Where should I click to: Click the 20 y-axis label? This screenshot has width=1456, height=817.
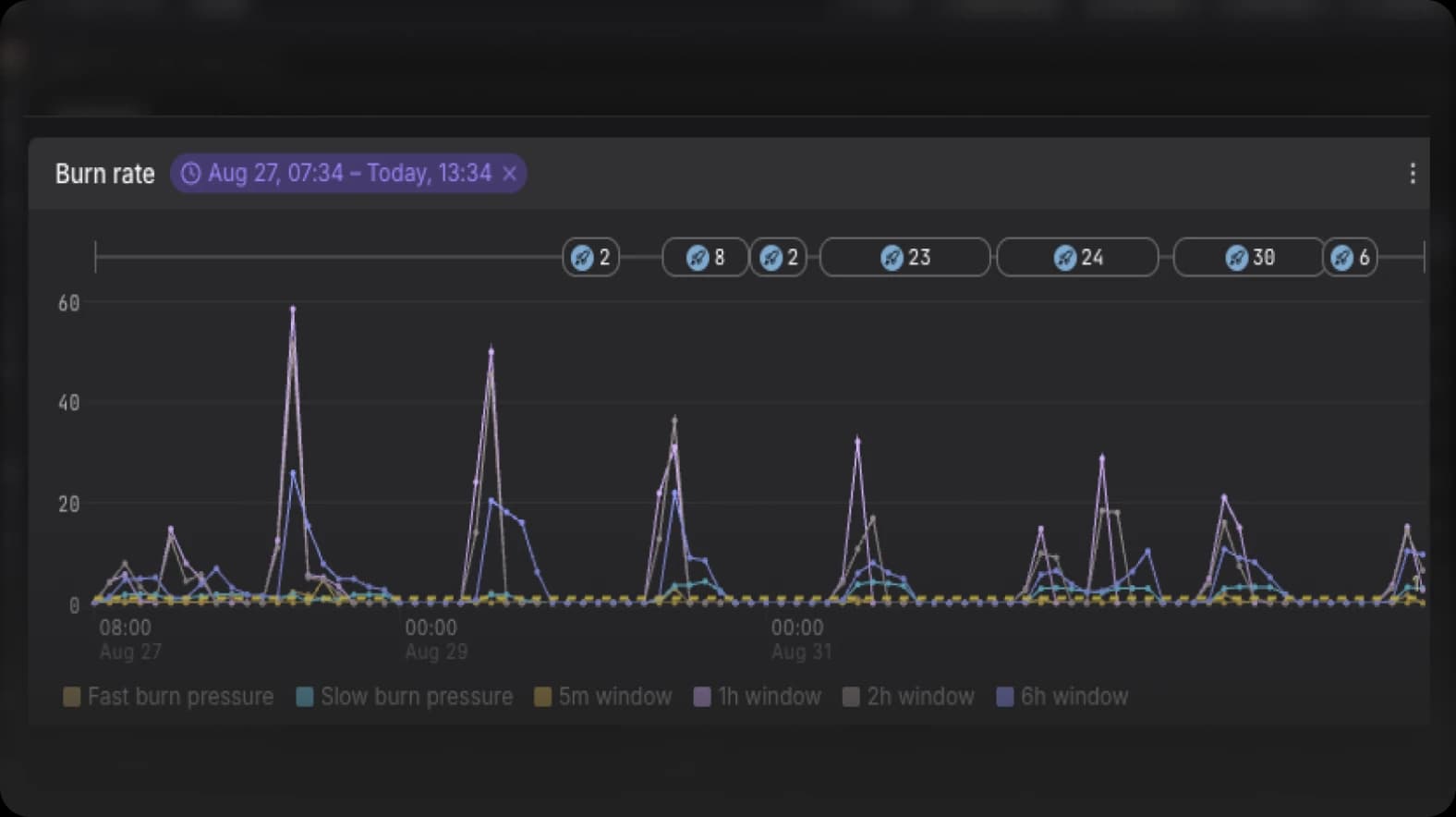click(x=69, y=505)
